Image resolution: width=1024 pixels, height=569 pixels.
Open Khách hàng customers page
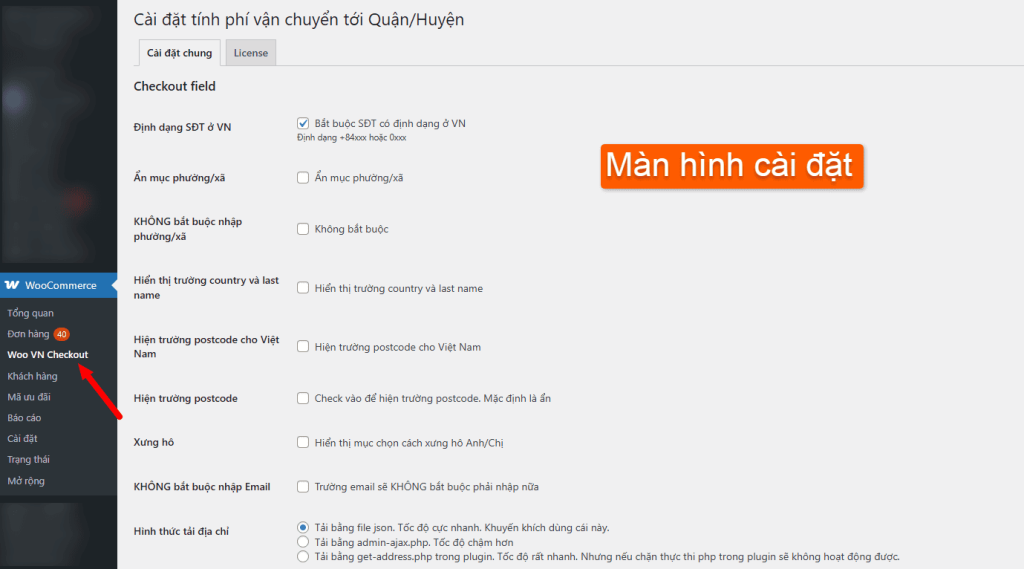click(32, 376)
